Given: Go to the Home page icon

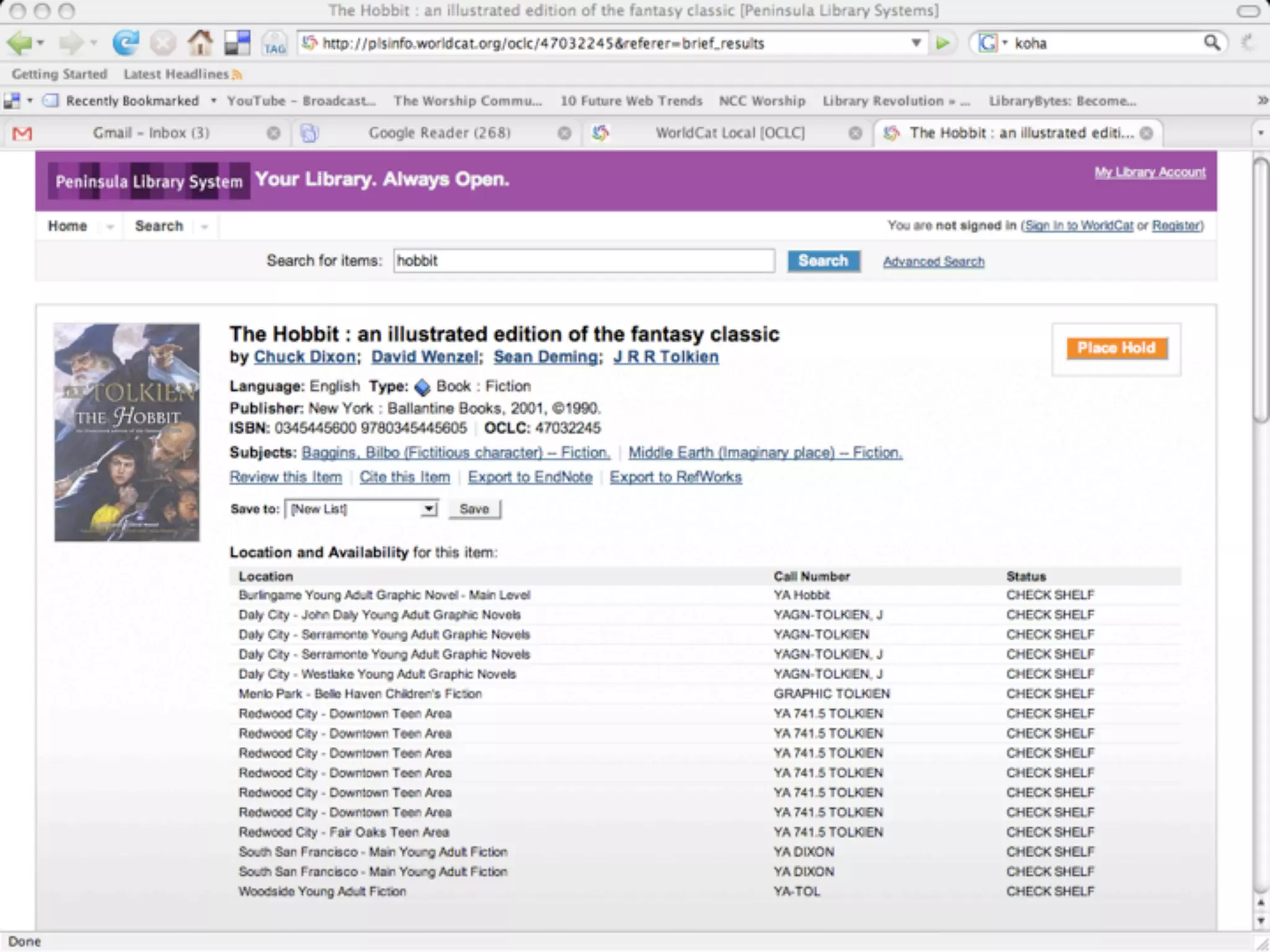Looking at the screenshot, I should [x=200, y=43].
